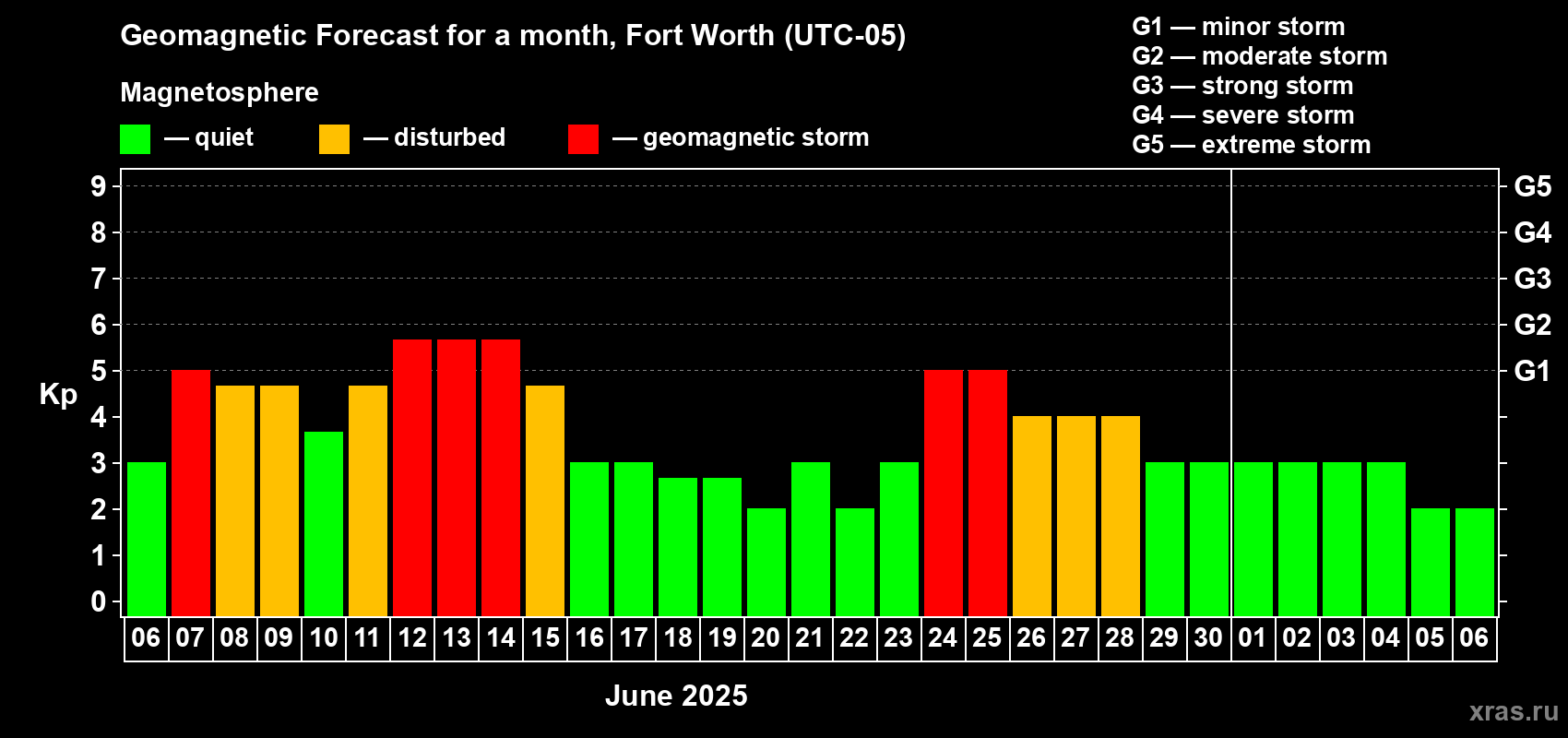
Task: Click date label 09
Action: (x=279, y=637)
